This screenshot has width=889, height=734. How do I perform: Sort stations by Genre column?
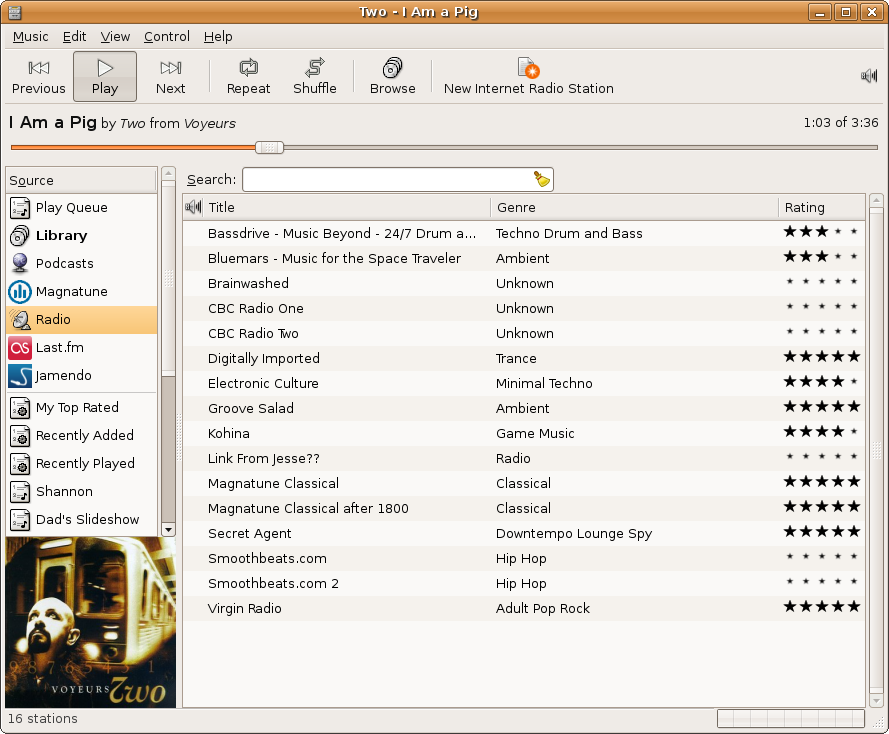coord(634,207)
